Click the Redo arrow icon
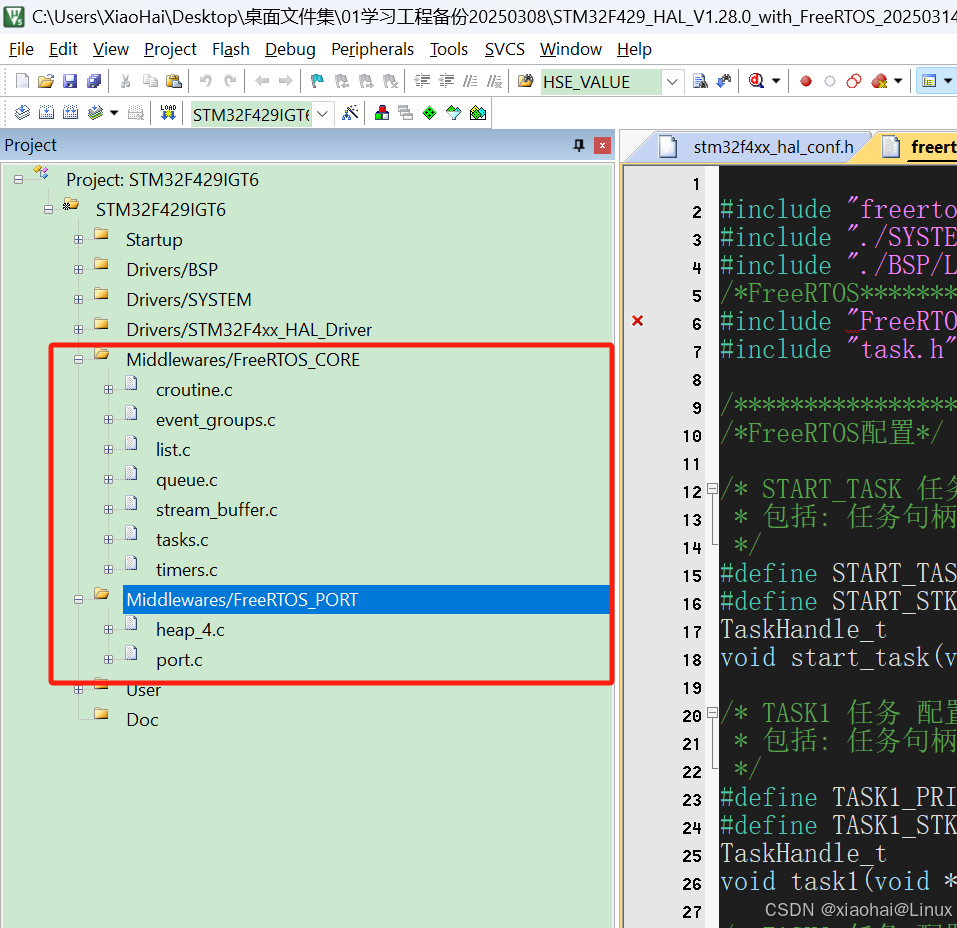 point(230,81)
